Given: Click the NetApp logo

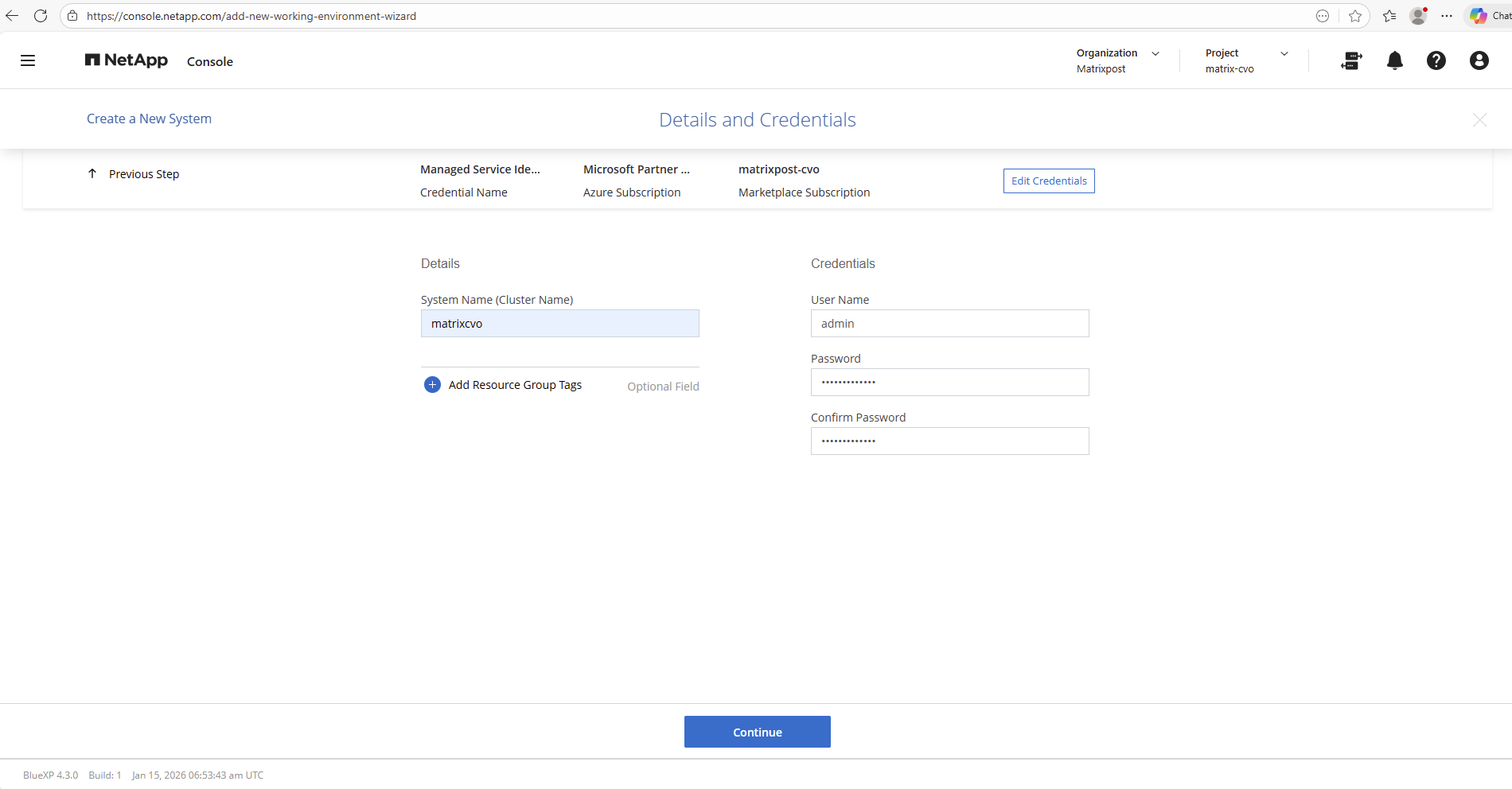Looking at the screenshot, I should (x=127, y=60).
